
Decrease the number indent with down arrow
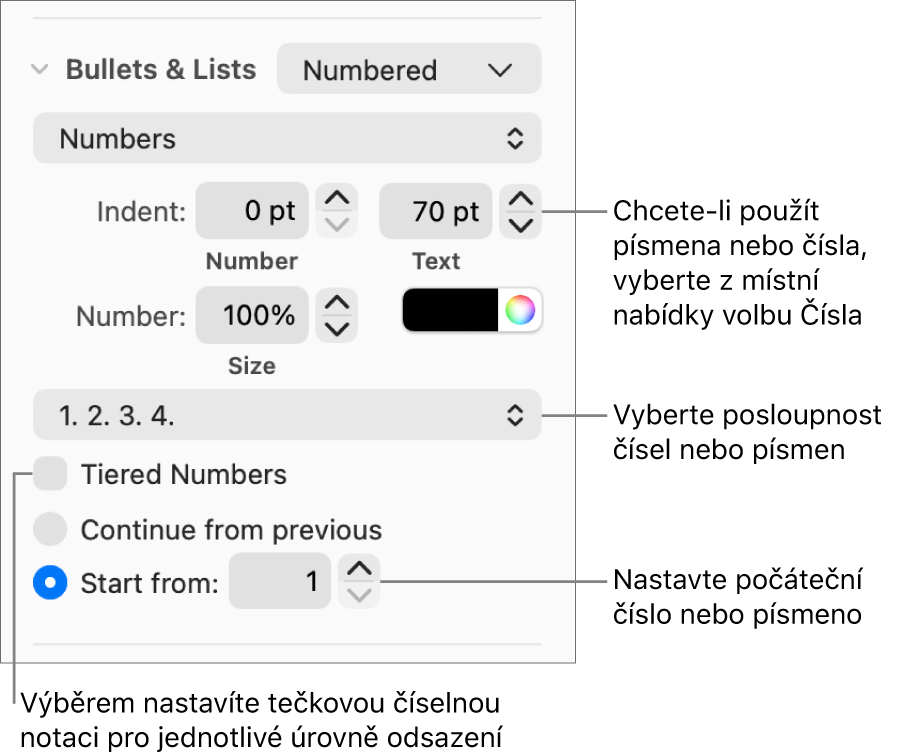pos(340,223)
